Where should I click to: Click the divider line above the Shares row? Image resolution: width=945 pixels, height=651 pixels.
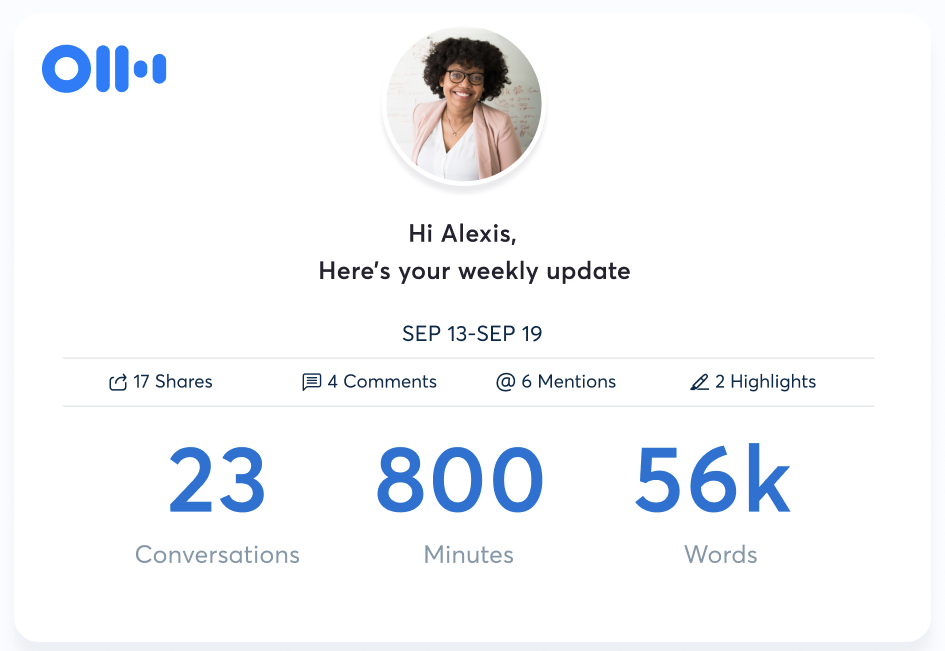coord(468,358)
